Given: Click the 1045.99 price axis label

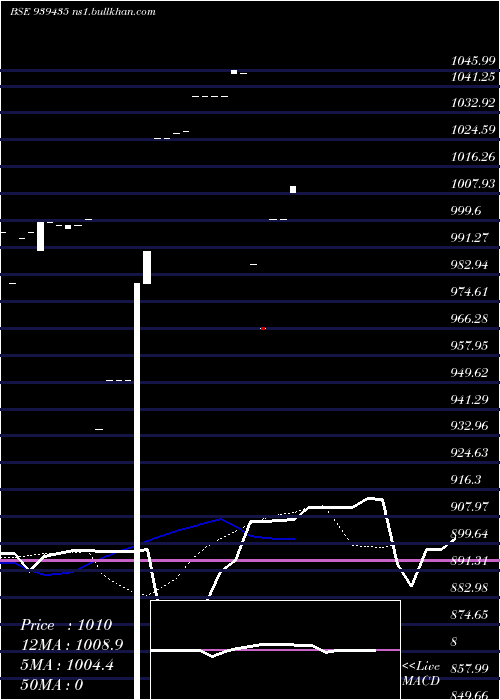Looking at the screenshot, I should [473, 61].
